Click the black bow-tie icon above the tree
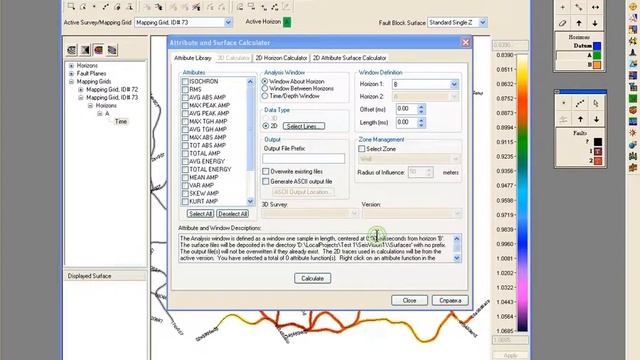The width and height of the screenshot is (640, 360). point(85,50)
